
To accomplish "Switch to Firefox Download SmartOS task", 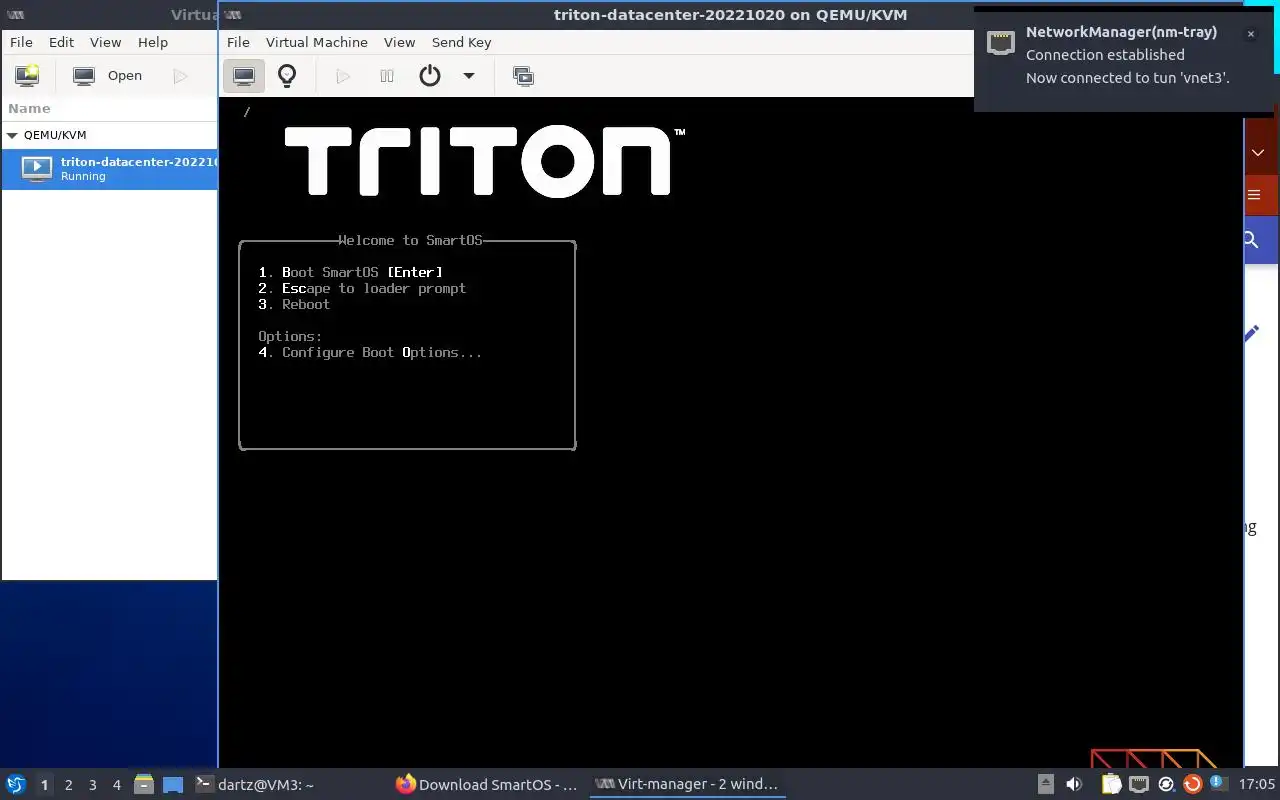I will tap(487, 784).
